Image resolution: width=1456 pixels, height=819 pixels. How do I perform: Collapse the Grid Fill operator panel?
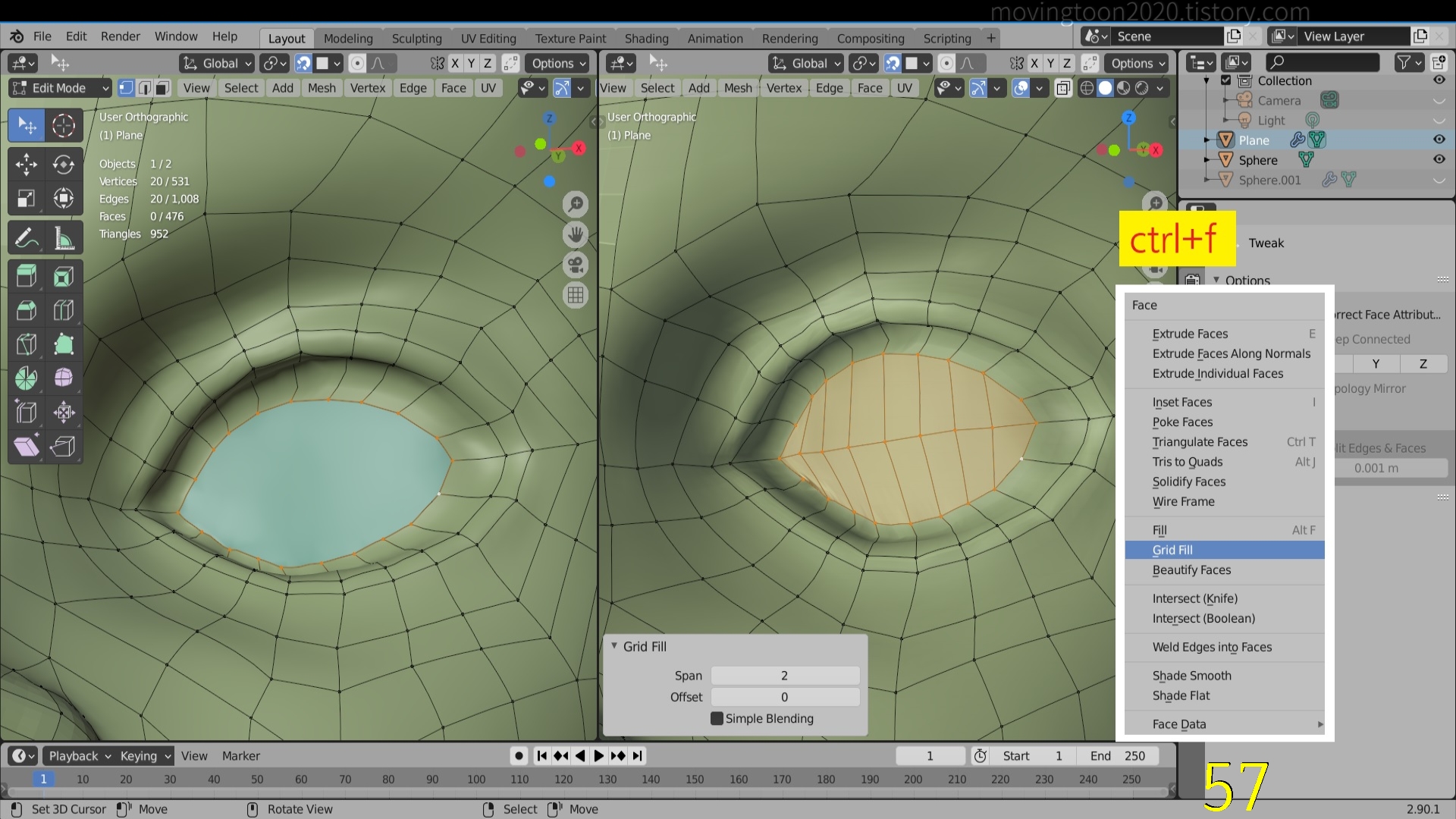[614, 646]
